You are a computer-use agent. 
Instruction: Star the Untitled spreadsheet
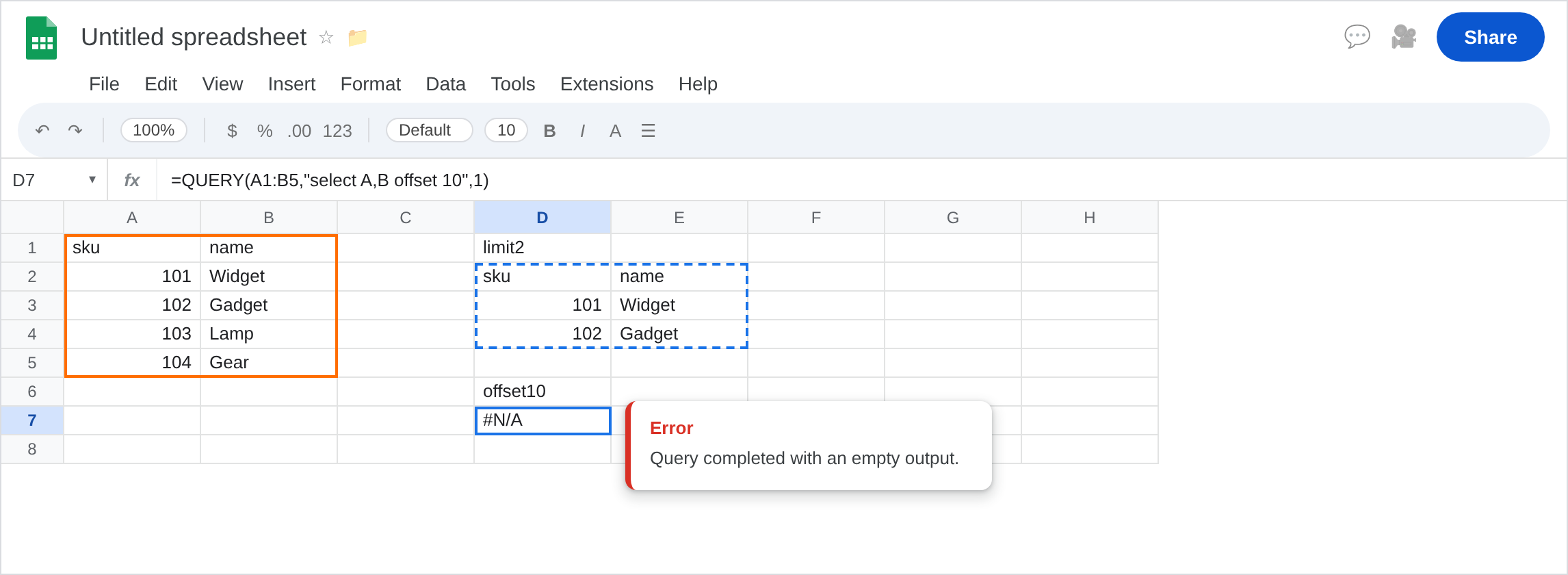[x=326, y=37]
